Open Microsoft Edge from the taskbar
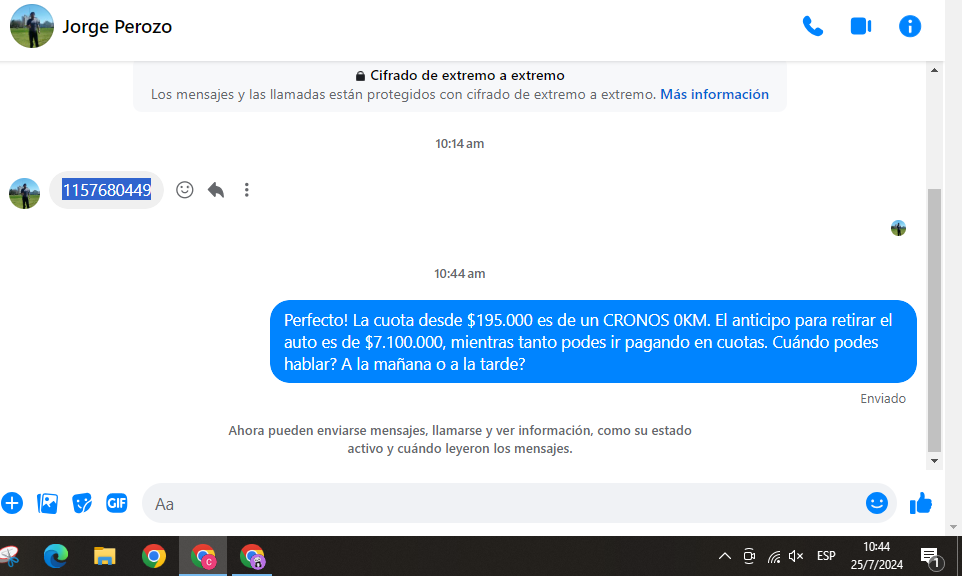Screen dimensions: 962x576 point(55,556)
